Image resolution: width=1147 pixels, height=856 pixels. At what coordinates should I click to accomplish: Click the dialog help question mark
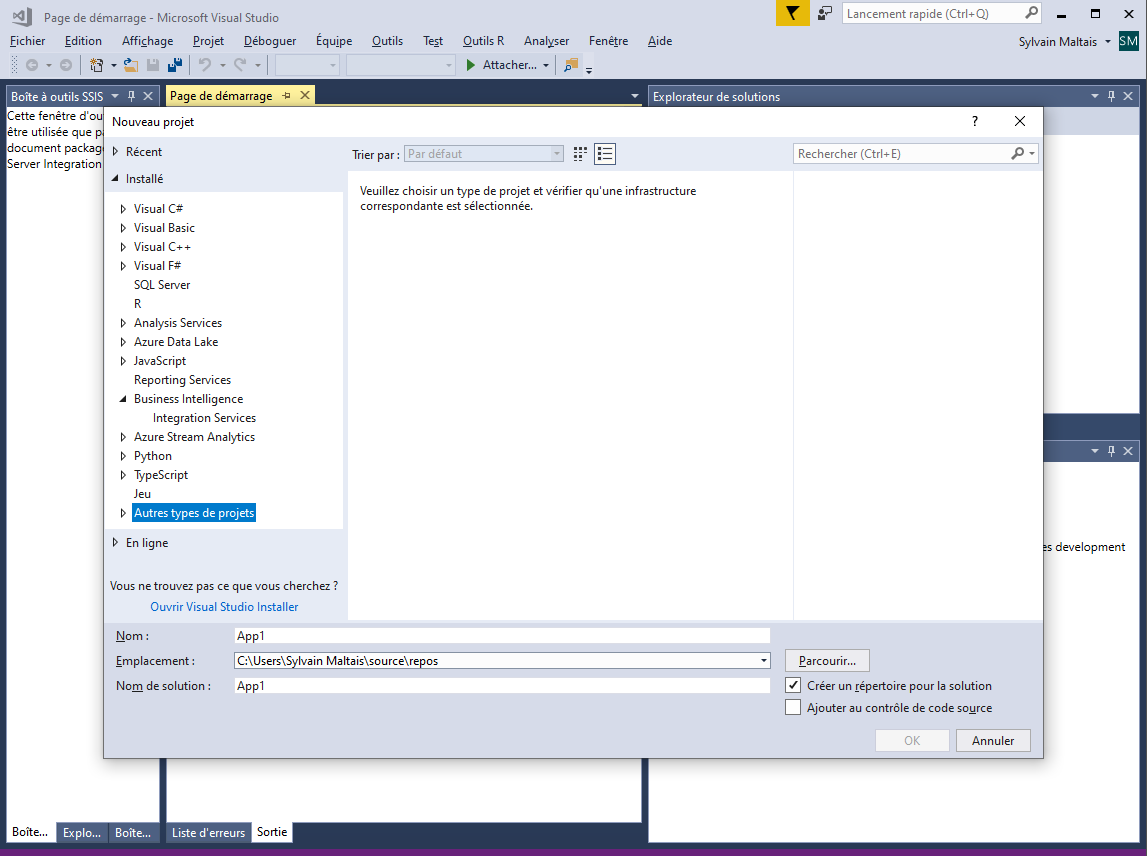click(975, 121)
